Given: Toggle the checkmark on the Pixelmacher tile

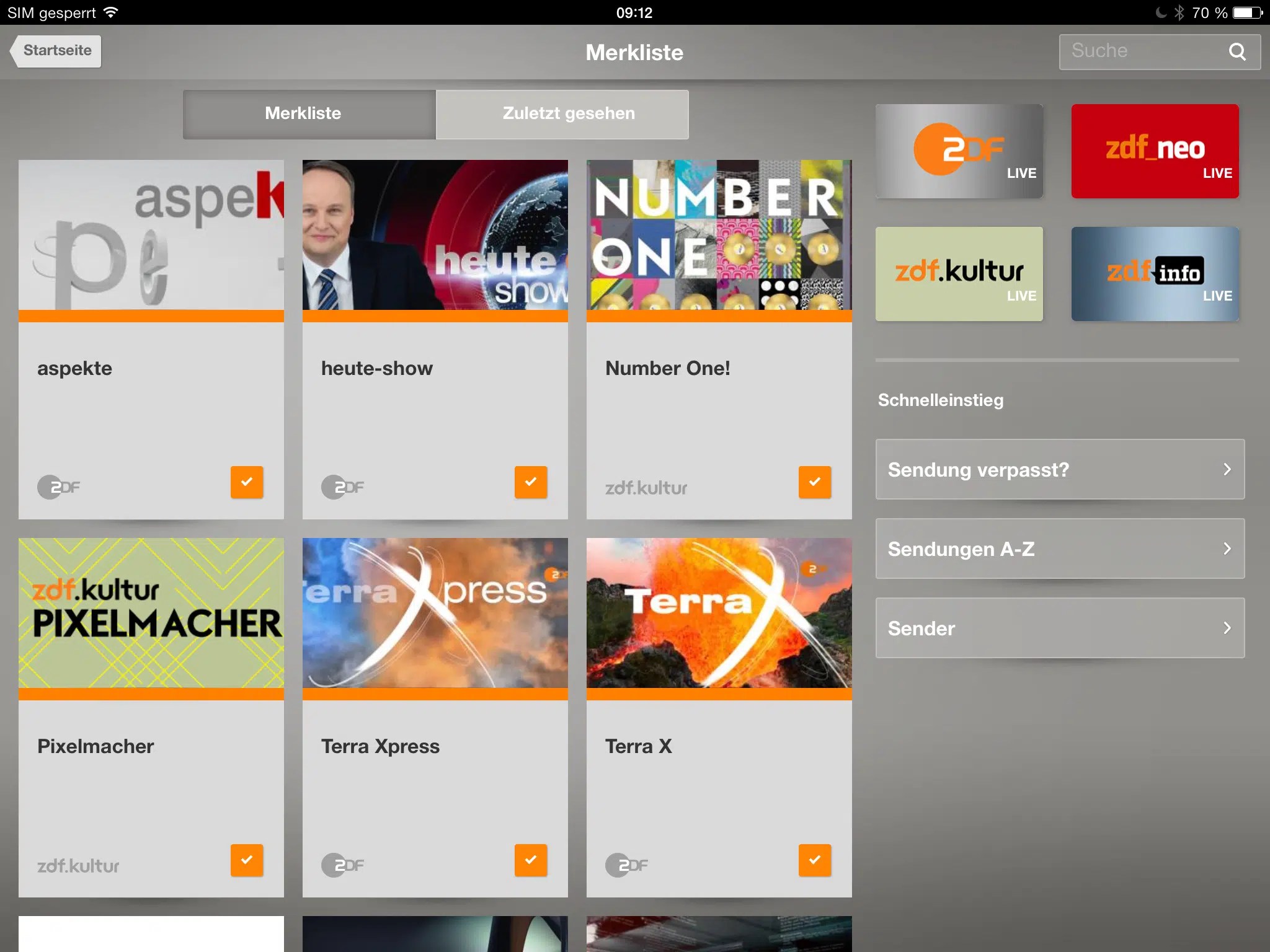Looking at the screenshot, I should pyautogui.click(x=247, y=860).
